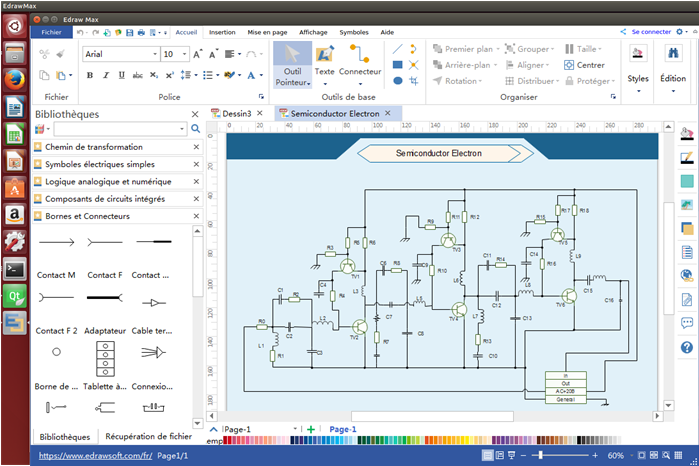699x466 pixels.
Task: Close the Chemin de transformation library
Action: point(196,147)
